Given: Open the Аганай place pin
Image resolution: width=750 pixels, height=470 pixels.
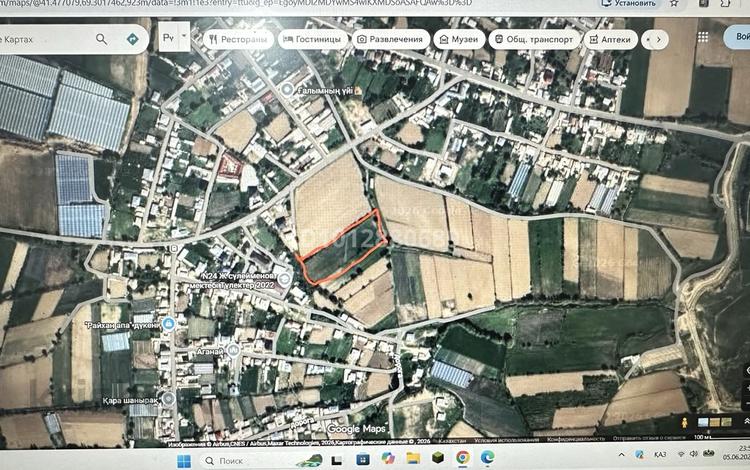Looking at the screenshot, I should pos(232,350).
